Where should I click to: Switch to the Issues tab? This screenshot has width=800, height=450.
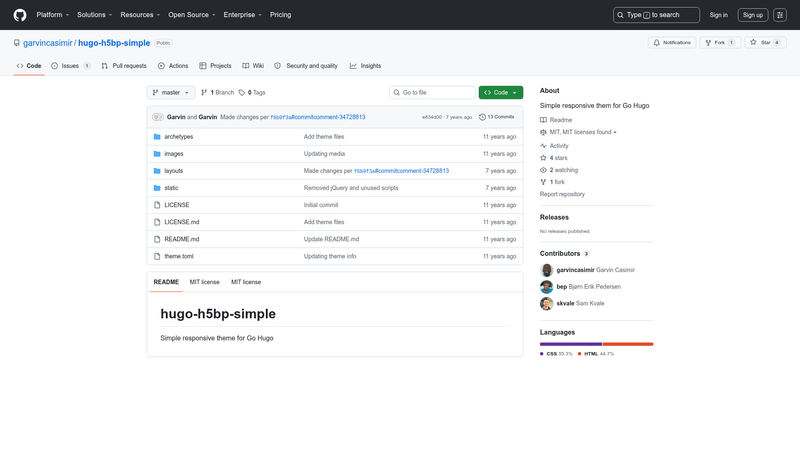70,66
